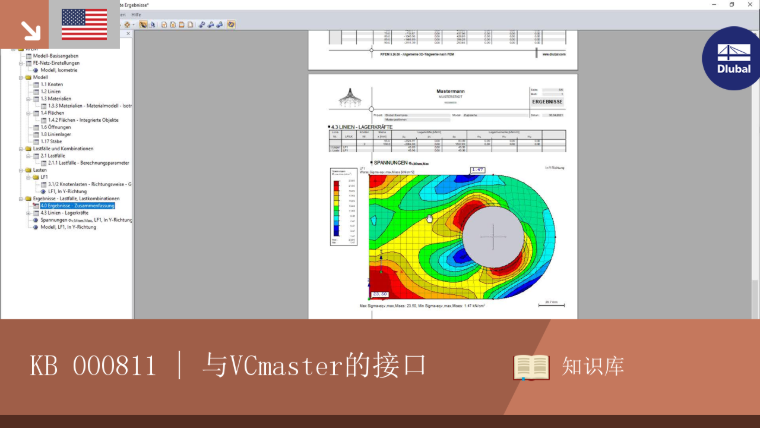Close the navigator panel with X

pos(128,33)
